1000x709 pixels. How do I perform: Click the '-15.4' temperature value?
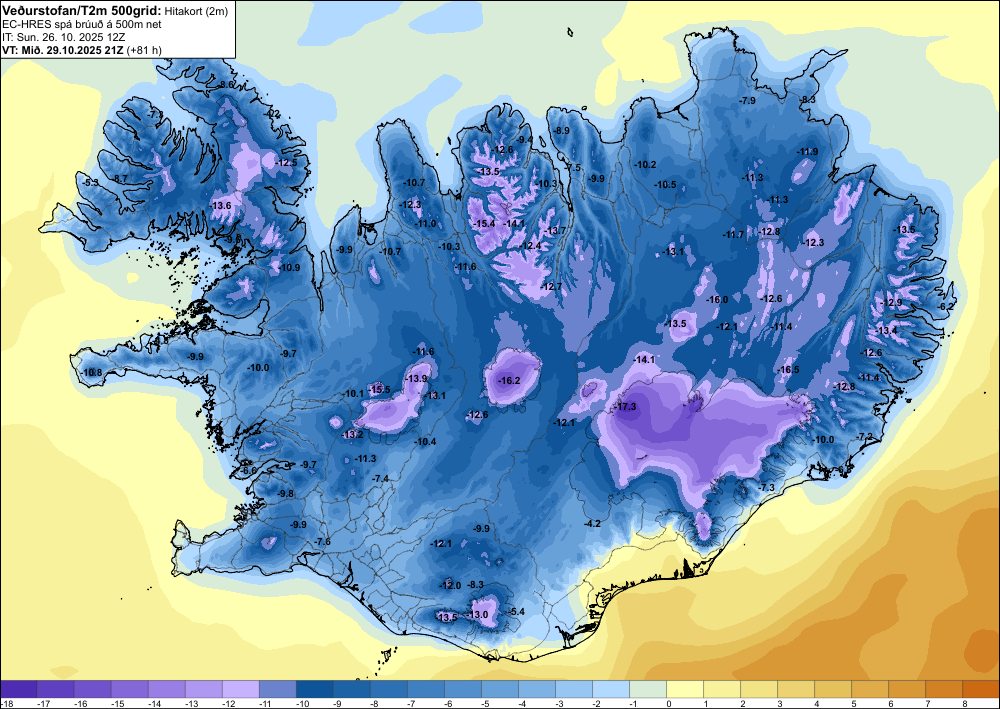coord(485,223)
